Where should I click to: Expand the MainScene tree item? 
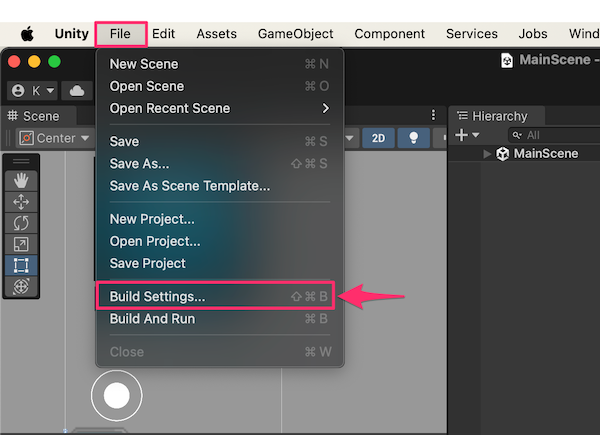(x=487, y=154)
